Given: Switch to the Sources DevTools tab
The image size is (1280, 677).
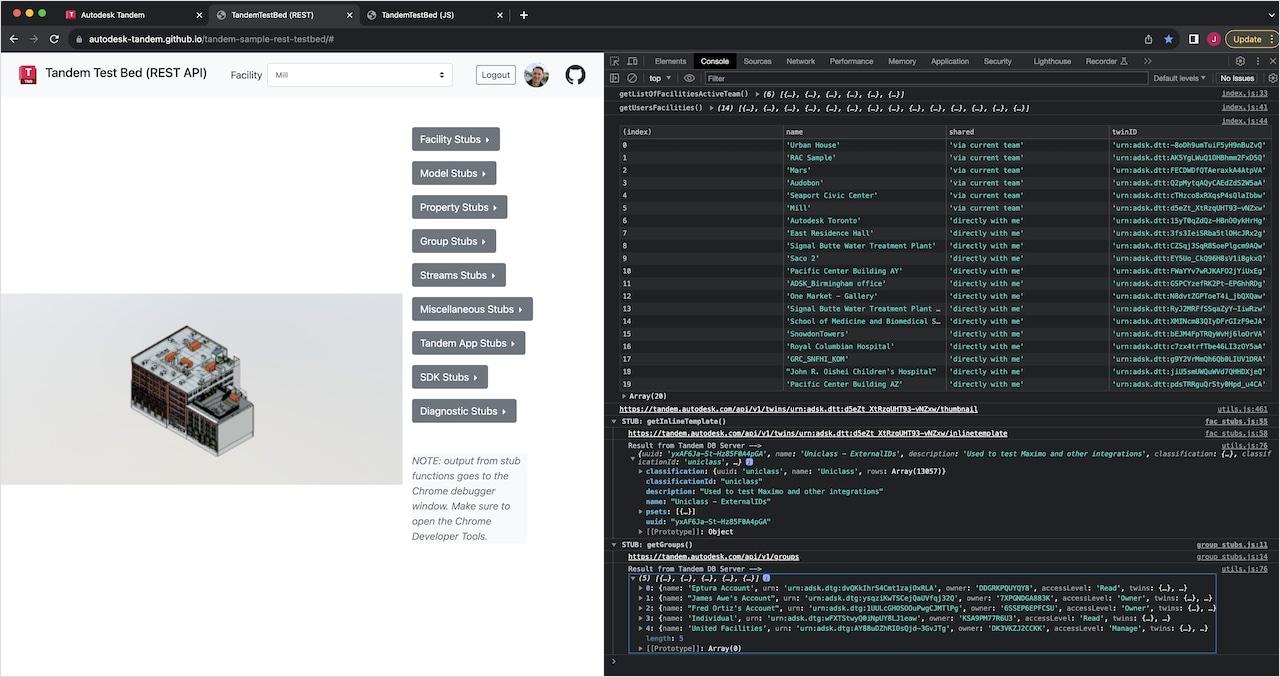Looking at the screenshot, I should (x=757, y=61).
